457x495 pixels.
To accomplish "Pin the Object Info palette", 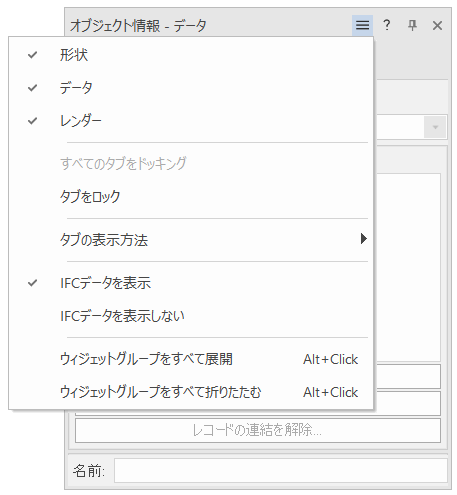I will pyautogui.click(x=412, y=25).
